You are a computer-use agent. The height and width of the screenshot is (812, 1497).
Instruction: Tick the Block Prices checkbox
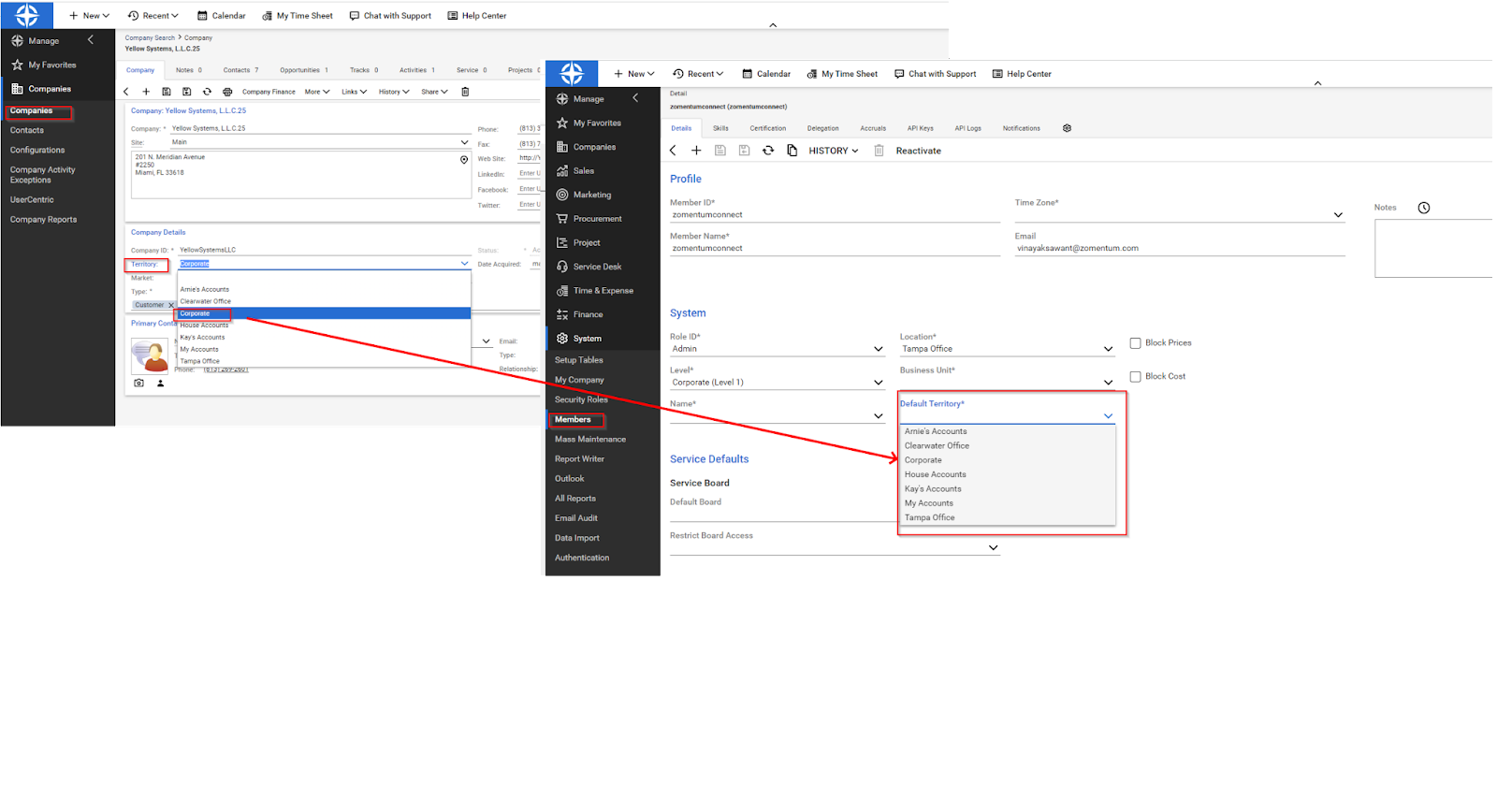tap(1135, 343)
